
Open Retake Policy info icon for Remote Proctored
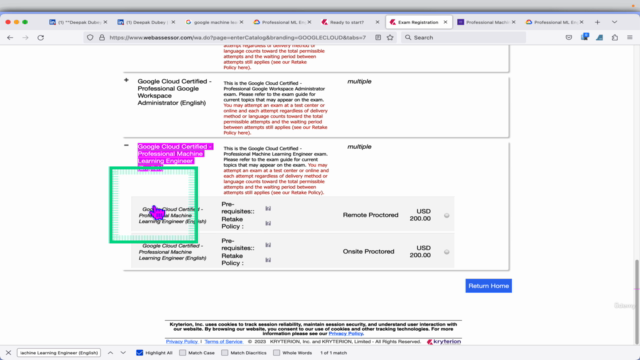(268, 223)
